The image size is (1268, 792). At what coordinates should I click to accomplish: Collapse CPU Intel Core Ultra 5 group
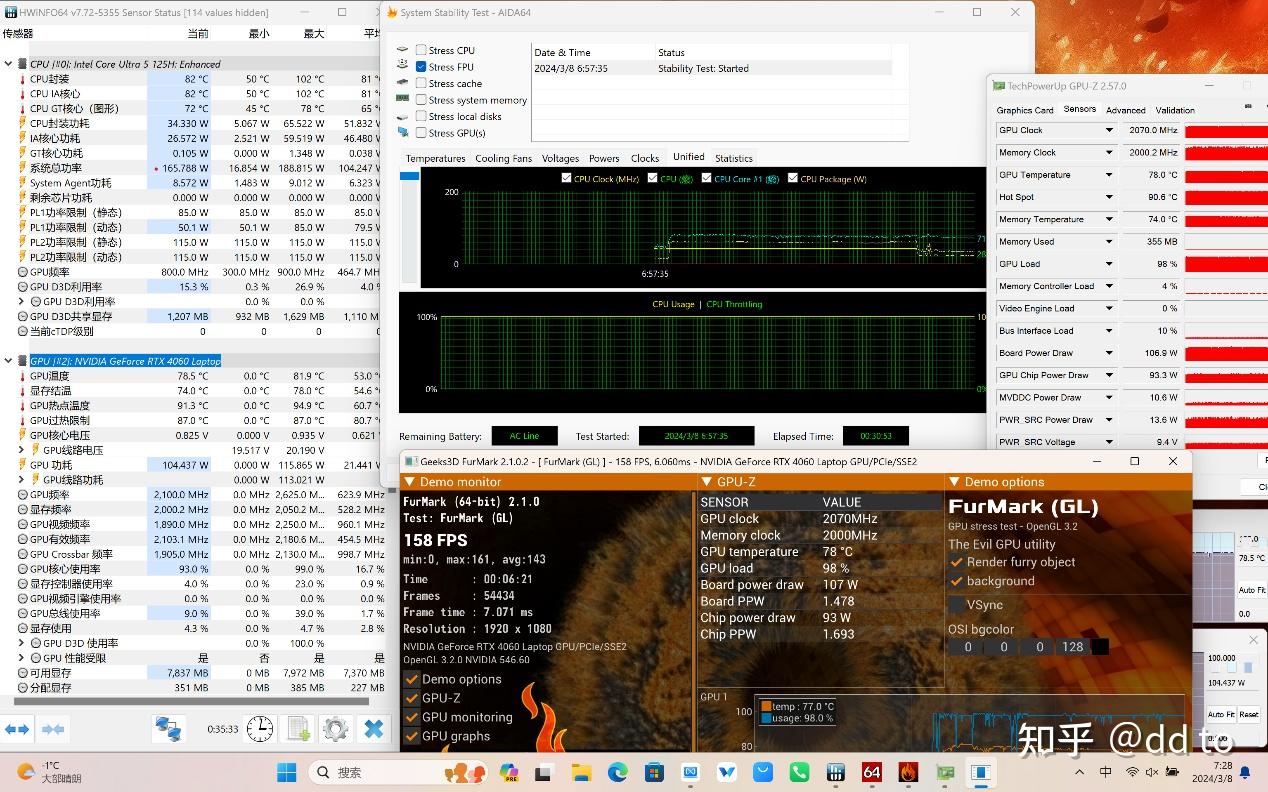click(x=8, y=64)
